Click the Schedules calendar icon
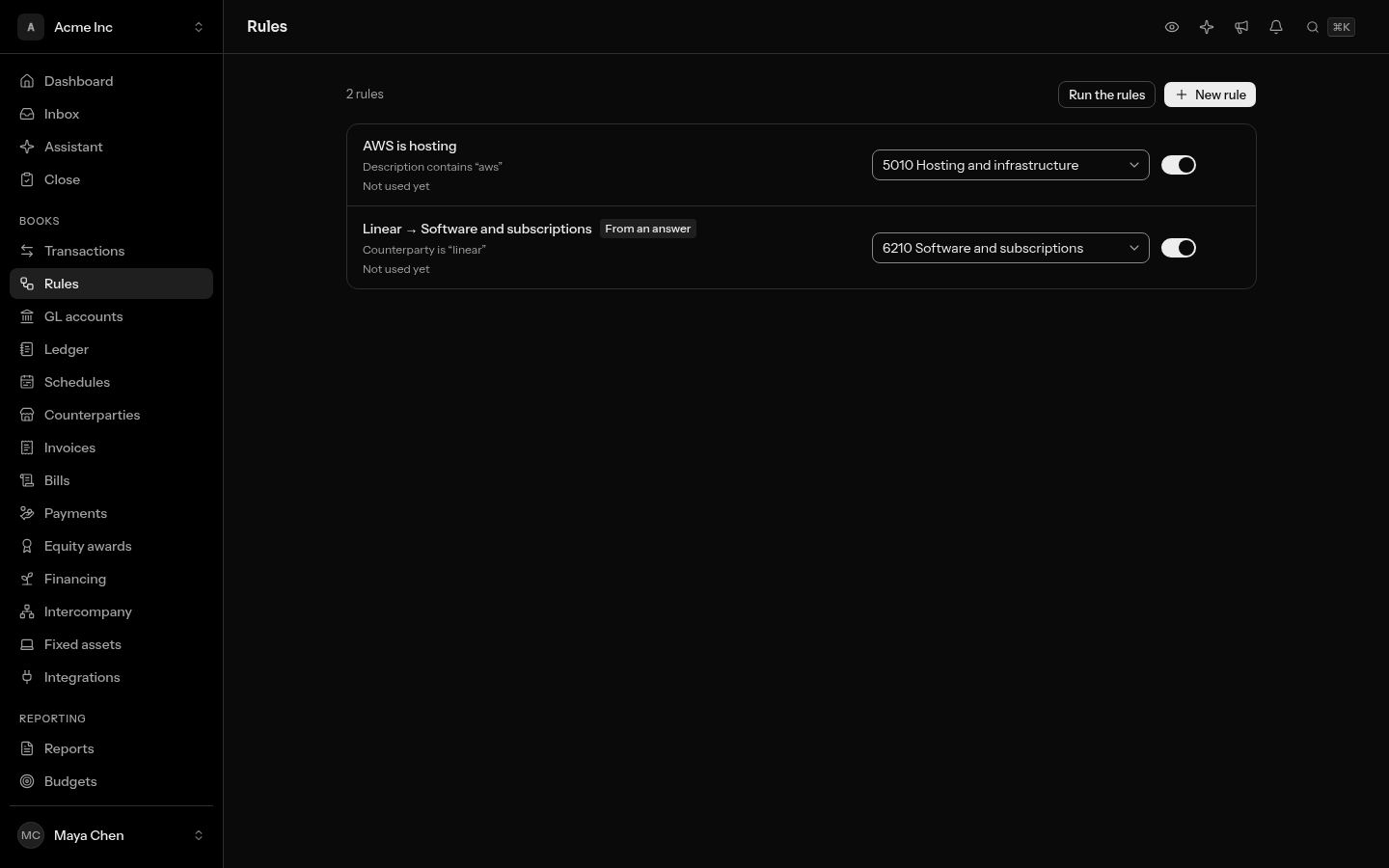Screen dimensions: 1389x868 click(27, 382)
